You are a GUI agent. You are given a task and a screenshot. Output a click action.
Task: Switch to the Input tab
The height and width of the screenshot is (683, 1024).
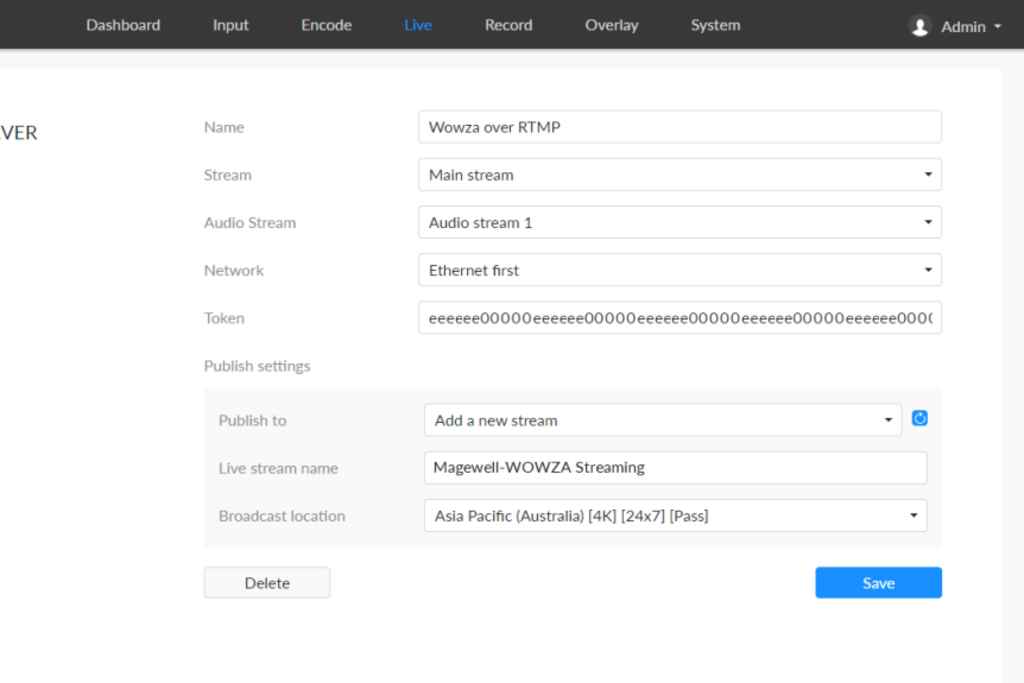[231, 25]
